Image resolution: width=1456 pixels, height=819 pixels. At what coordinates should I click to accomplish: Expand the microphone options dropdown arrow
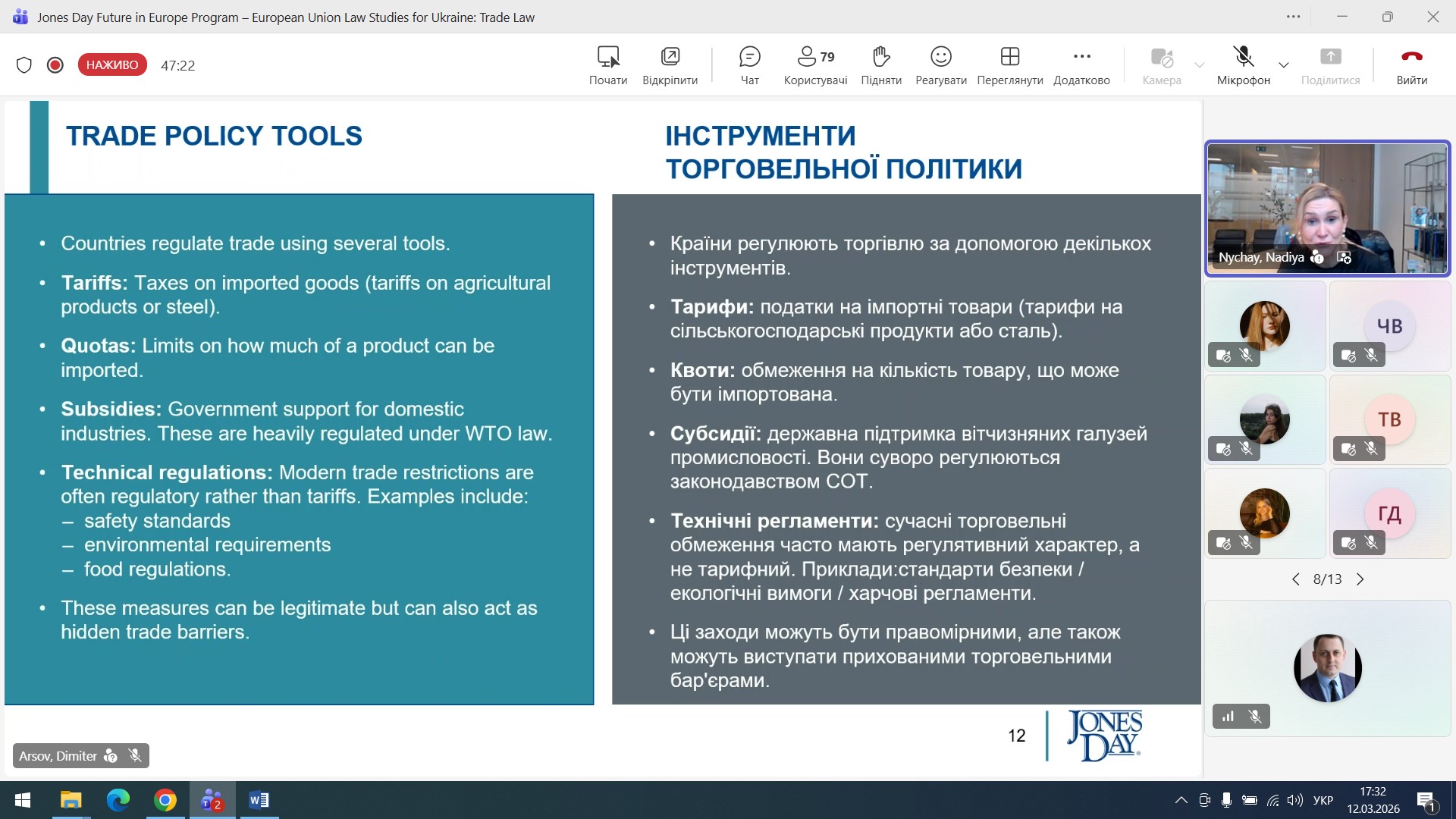point(1284,65)
